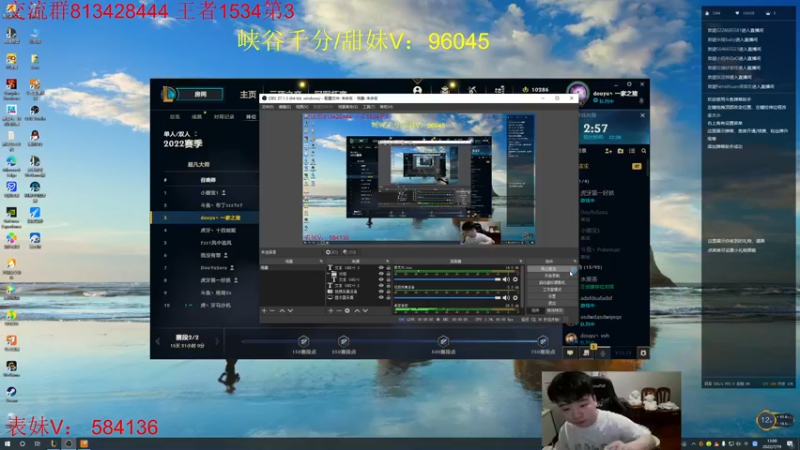This screenshot has height=450, width=800.
Task: Open League client loot hammer icon
Action: [472, 90]
